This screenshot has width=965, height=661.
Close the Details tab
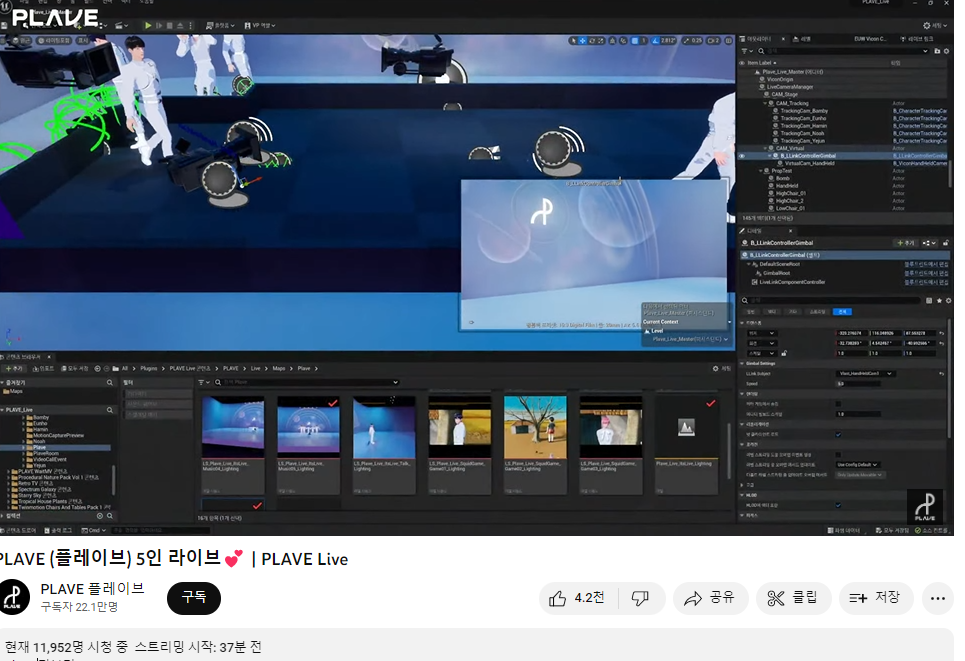click(x=790, y=231)
